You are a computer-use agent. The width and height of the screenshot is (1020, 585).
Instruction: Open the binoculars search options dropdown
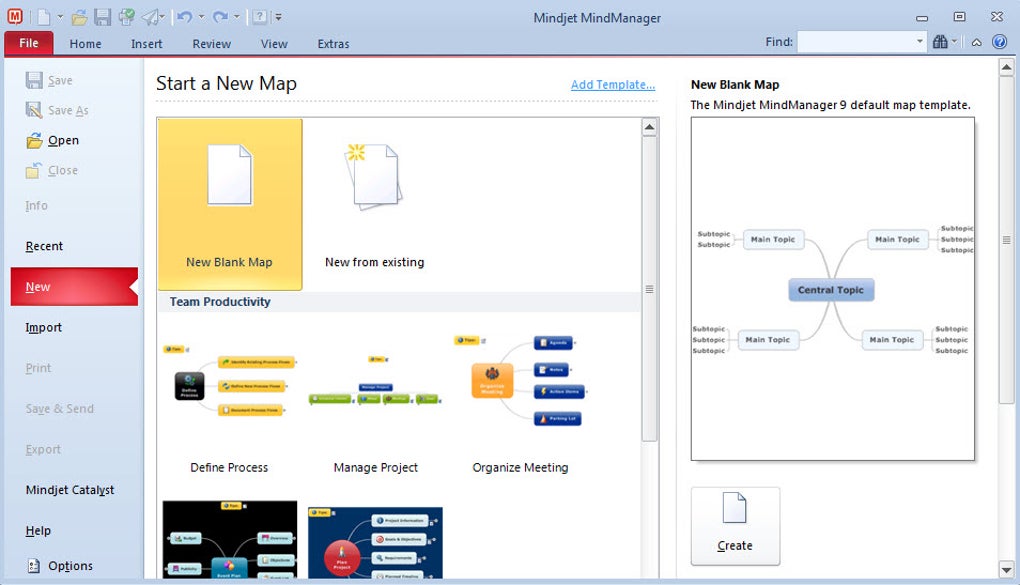click(954, 42)
